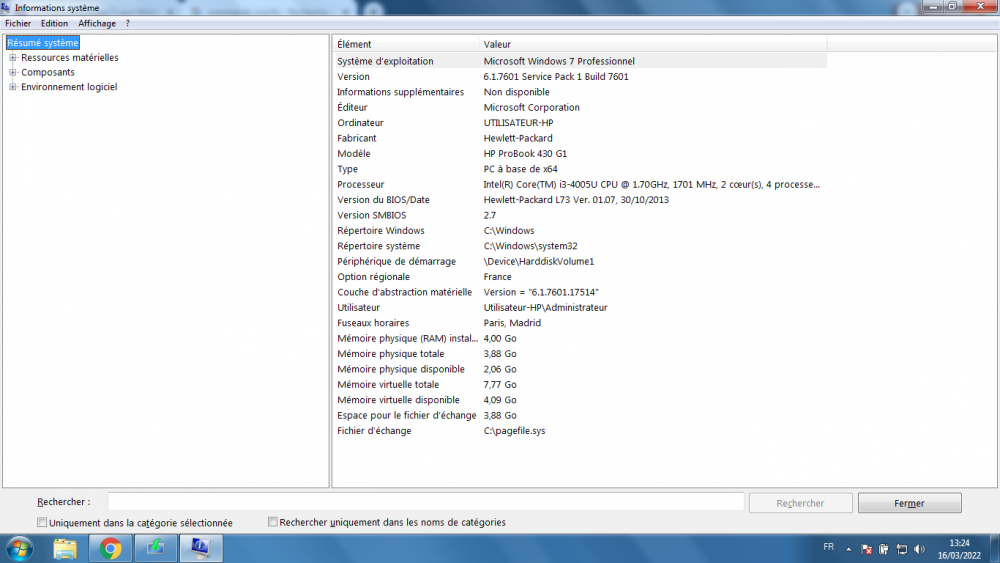Select Utilisateur-HP\Administrateur value
Screen dimensions: 1000x563
(545, 307)
